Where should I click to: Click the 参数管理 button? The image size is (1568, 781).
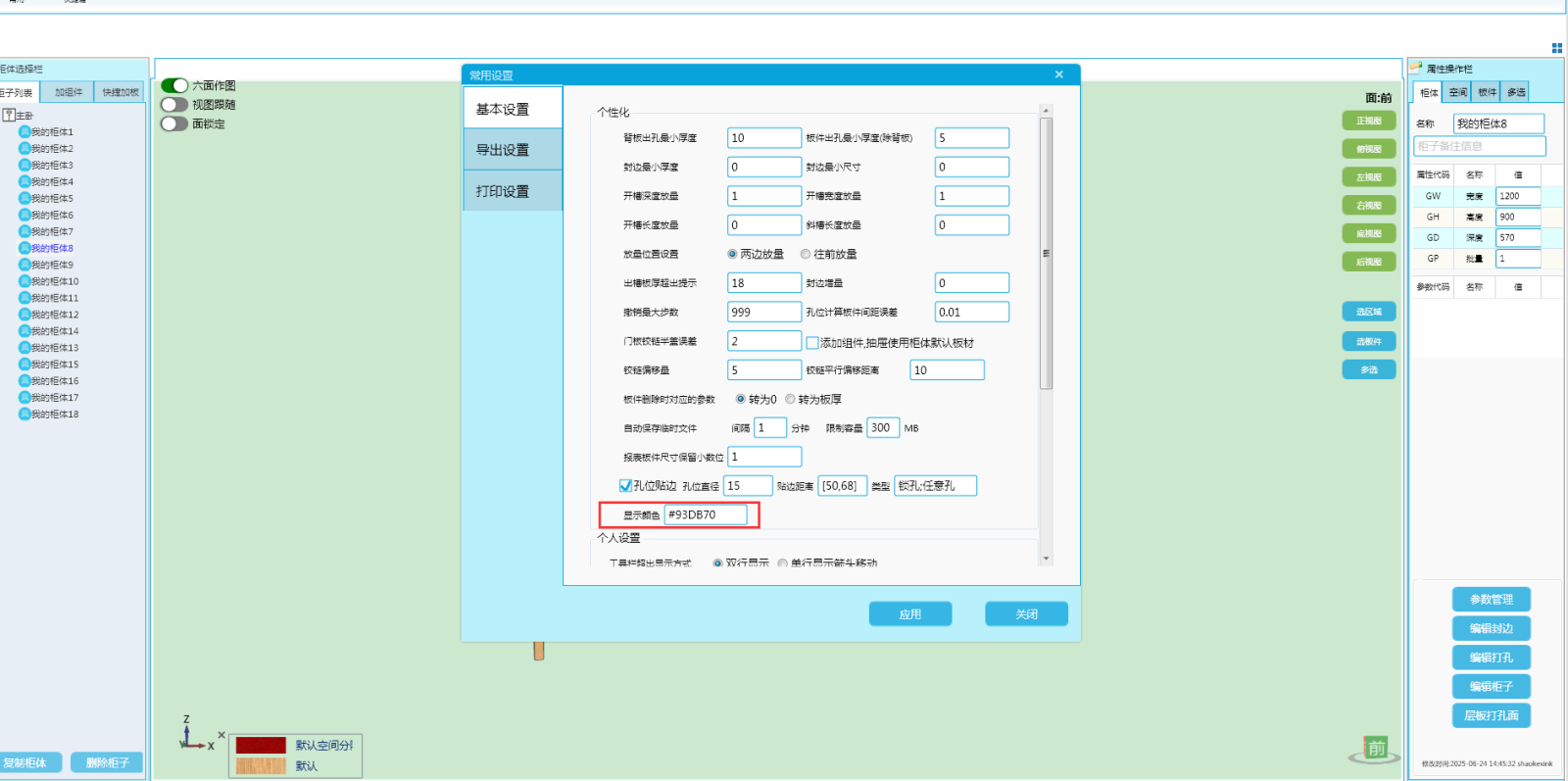pyautogui.click(x=1491, y=600)
